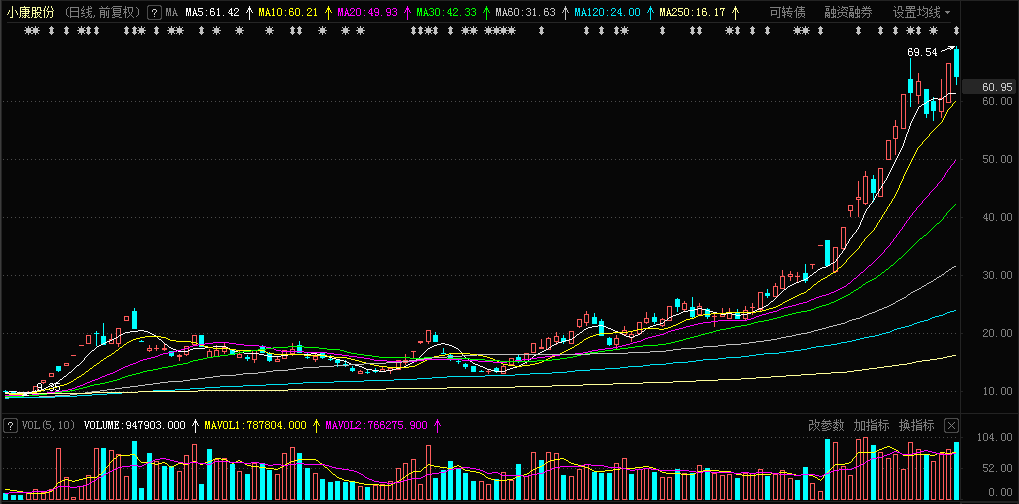Click 加指标 to add an indicator

point(871,426)
